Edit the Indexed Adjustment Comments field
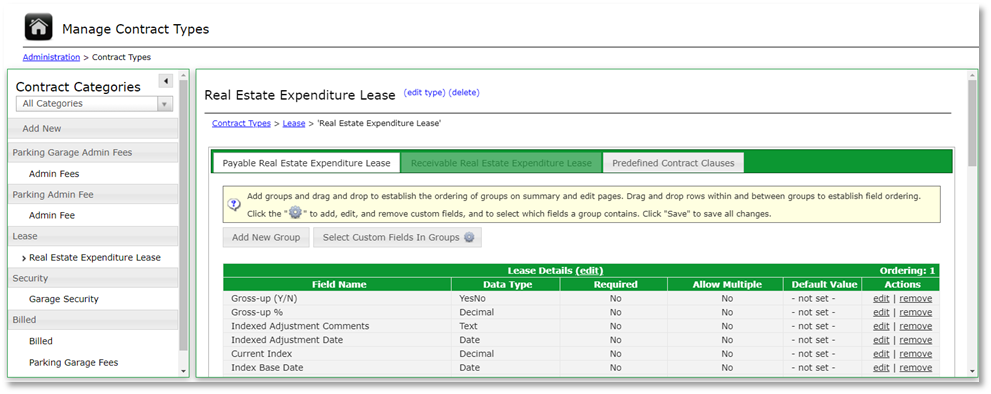The image size is (991, 394). pos(881,326)
